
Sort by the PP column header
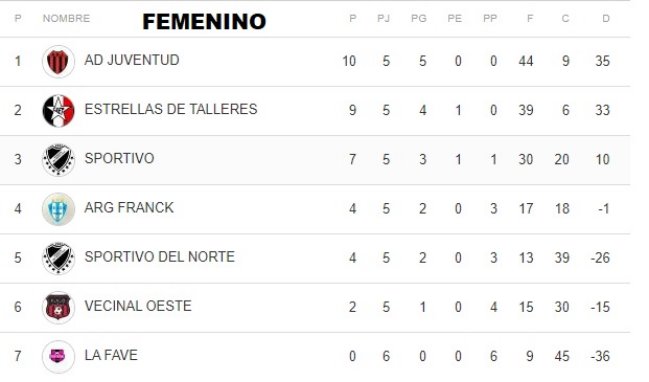pyautogui.click(x=490, y=19)
